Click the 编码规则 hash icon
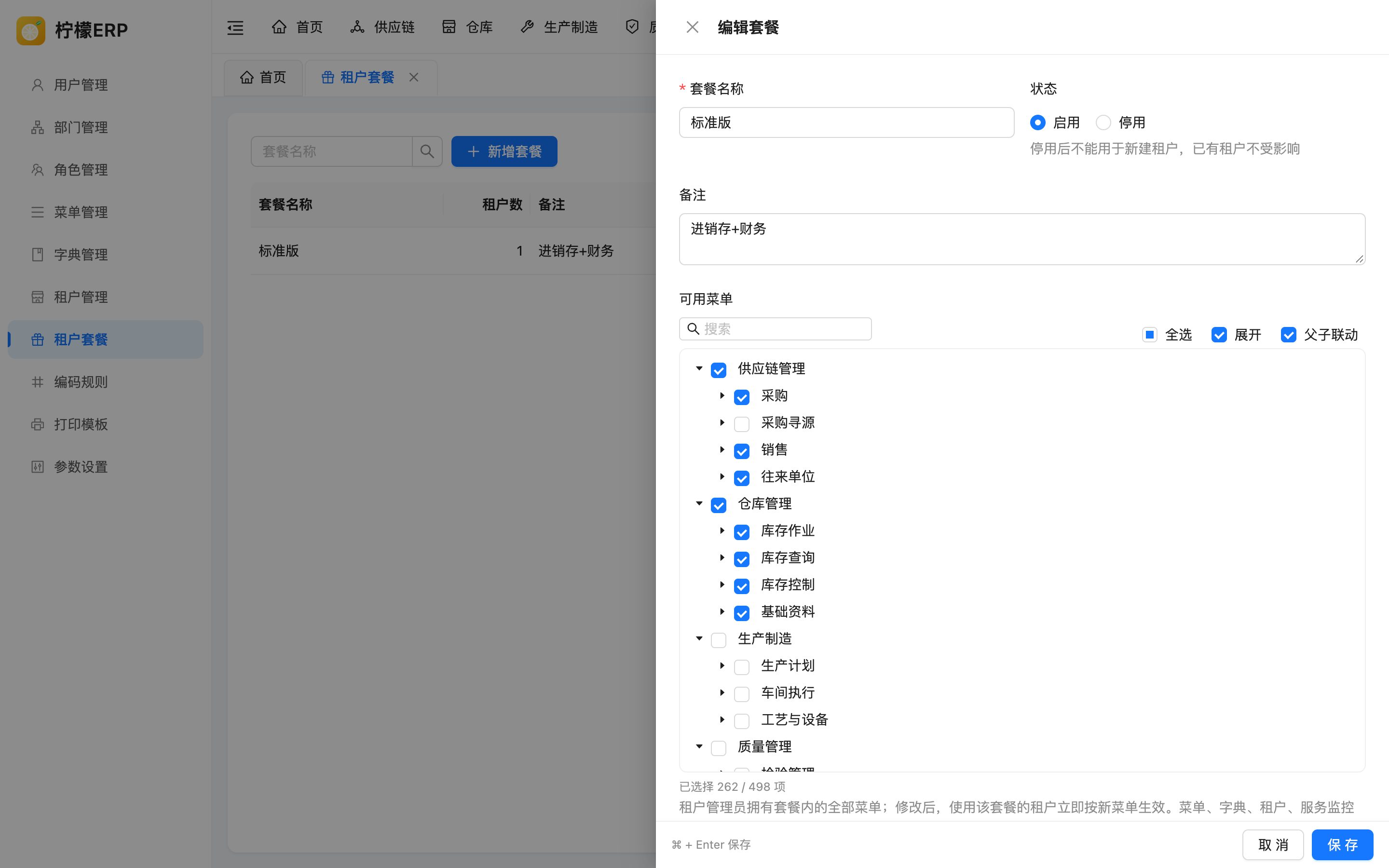Image resolution: width=1389 pixels, height=868 pixels. point(37,382)
